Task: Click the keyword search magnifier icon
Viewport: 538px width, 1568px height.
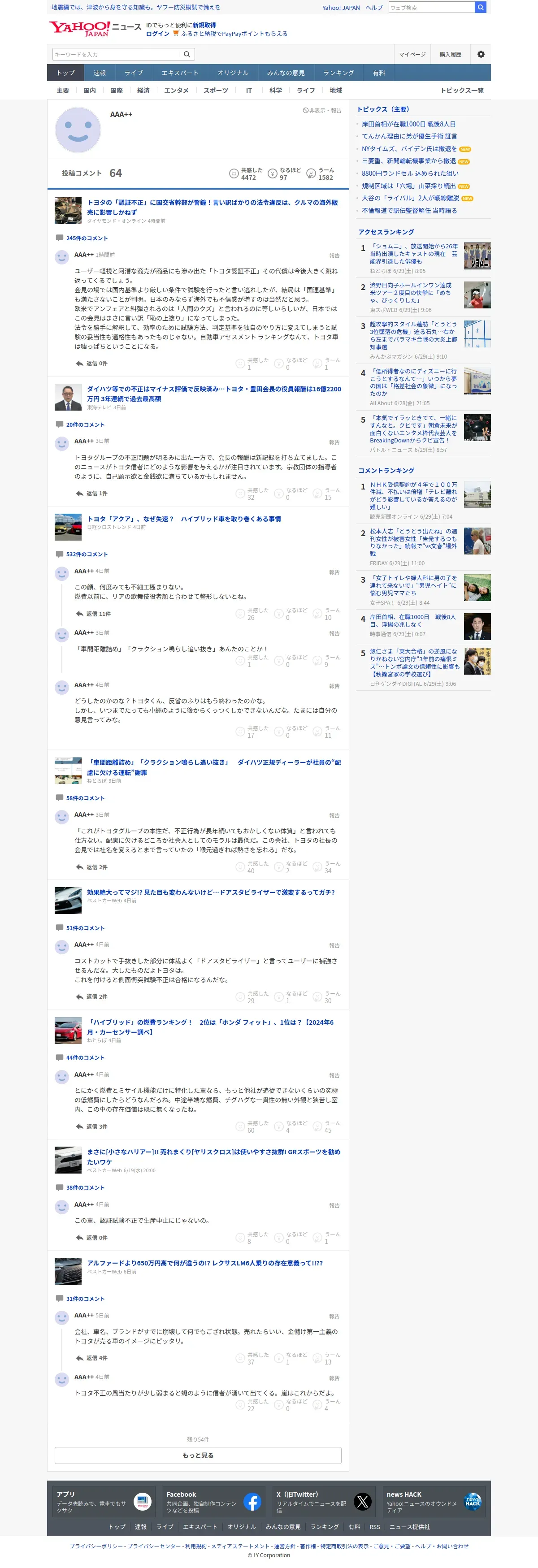Action: [x=187, y=54]
